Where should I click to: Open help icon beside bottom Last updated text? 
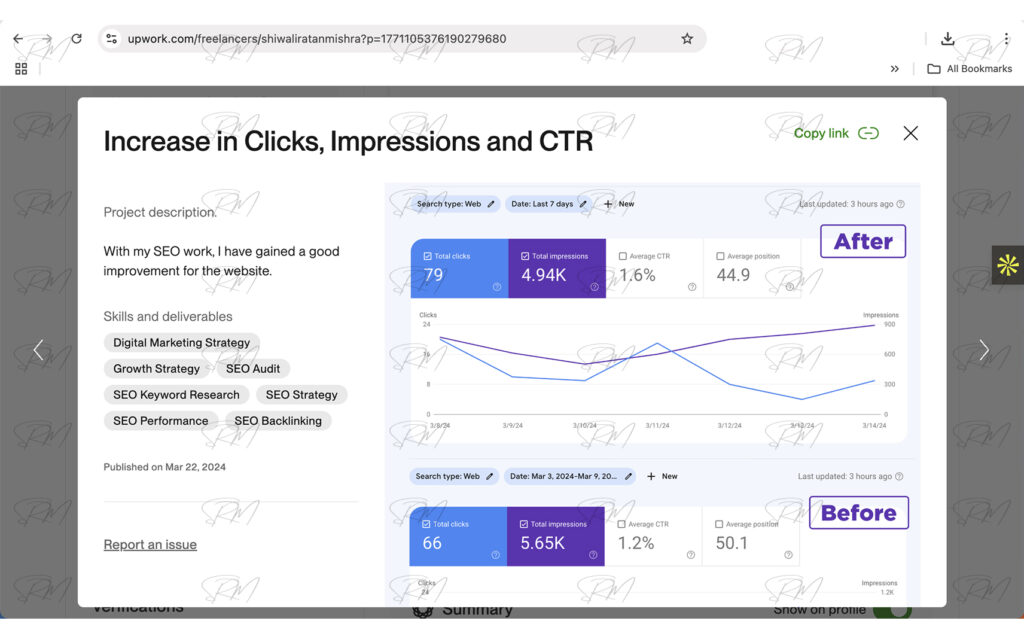[x=899, y=476]
